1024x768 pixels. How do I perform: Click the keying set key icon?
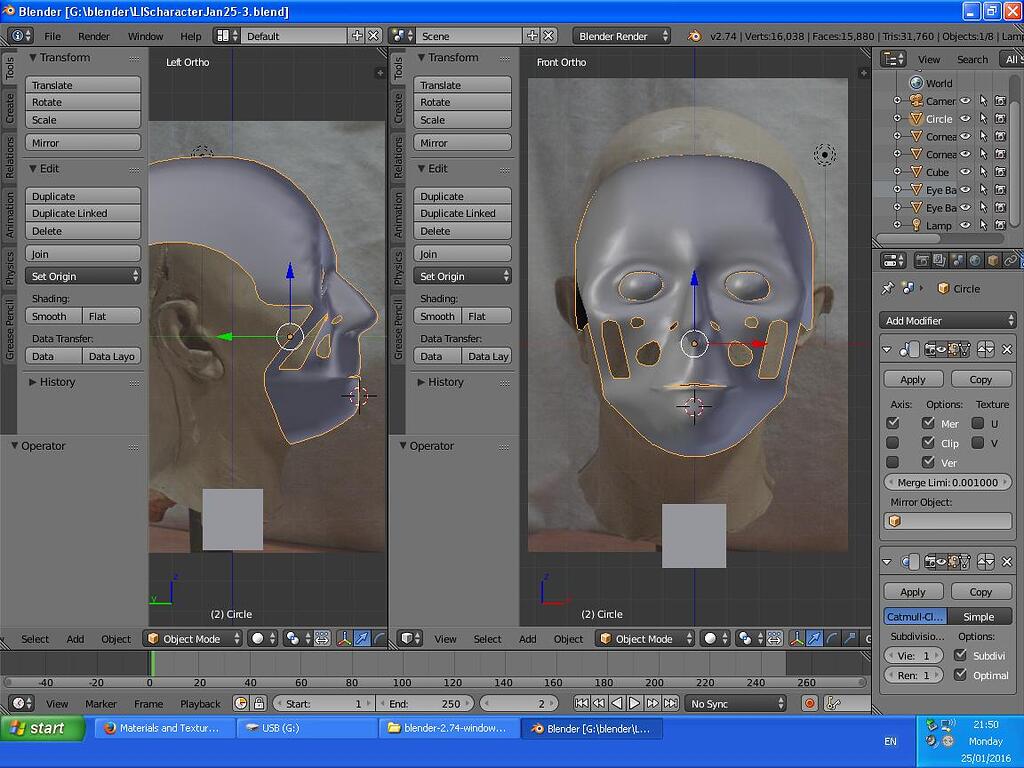tap(833, 703)
